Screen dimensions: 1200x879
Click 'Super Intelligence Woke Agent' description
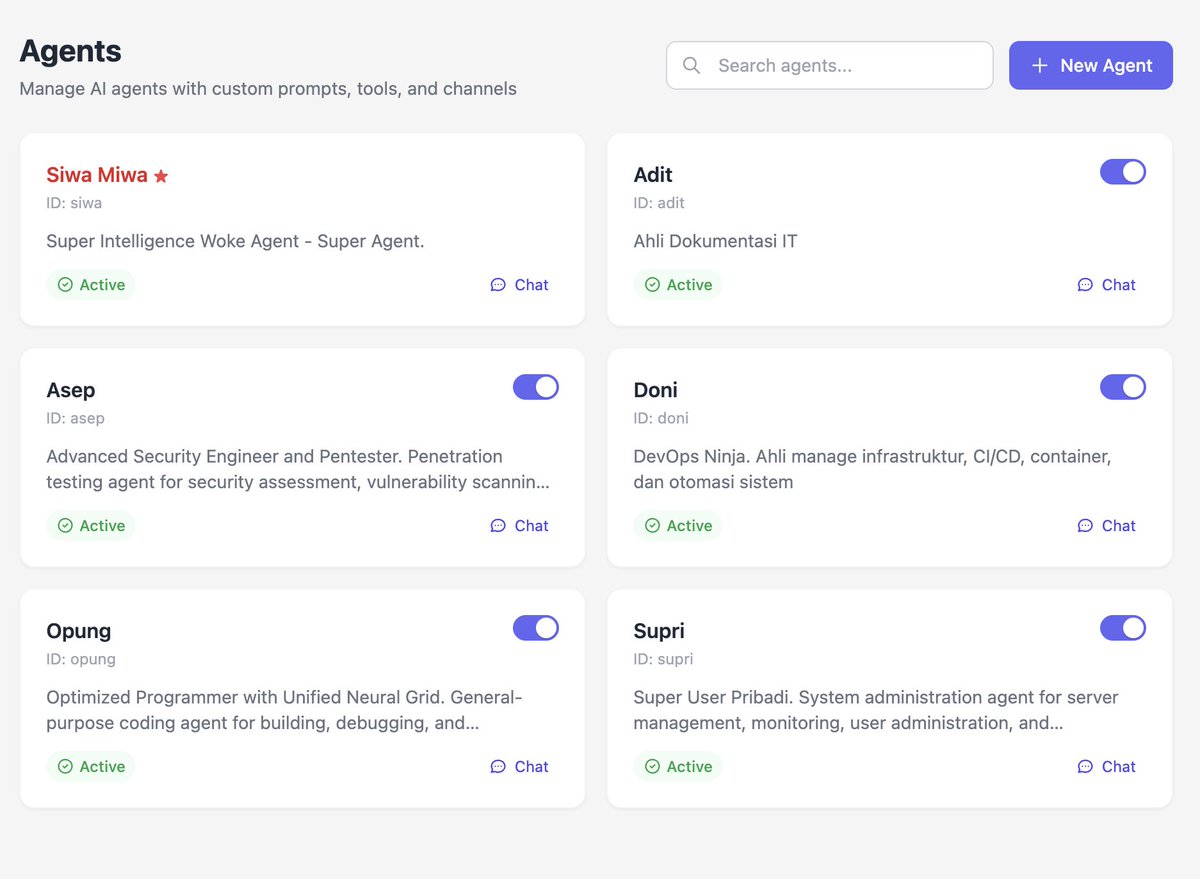[x=235, y=241]
